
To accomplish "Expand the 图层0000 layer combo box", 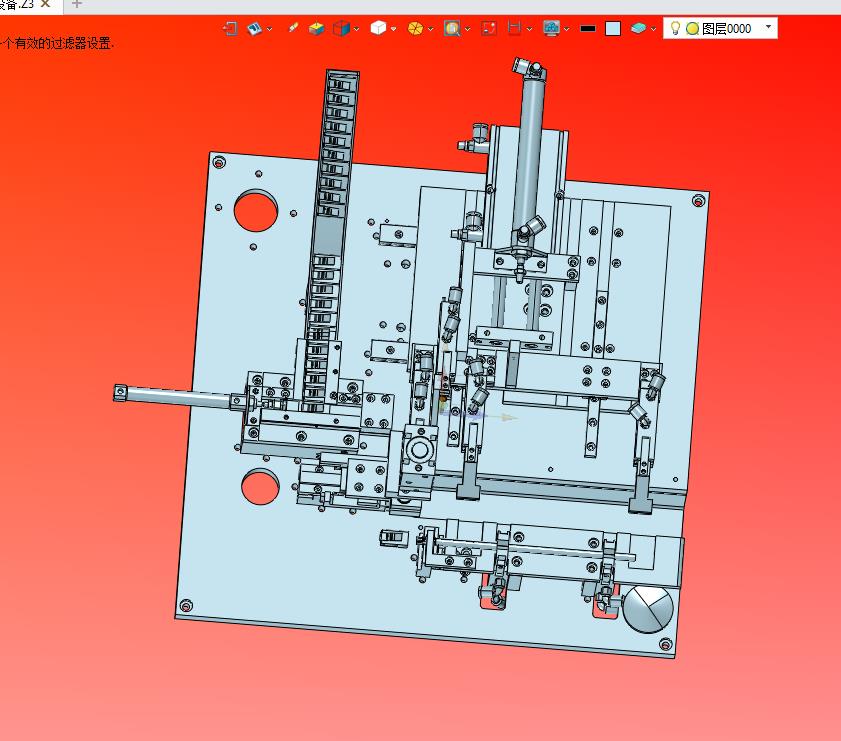I will click(769, 27).
